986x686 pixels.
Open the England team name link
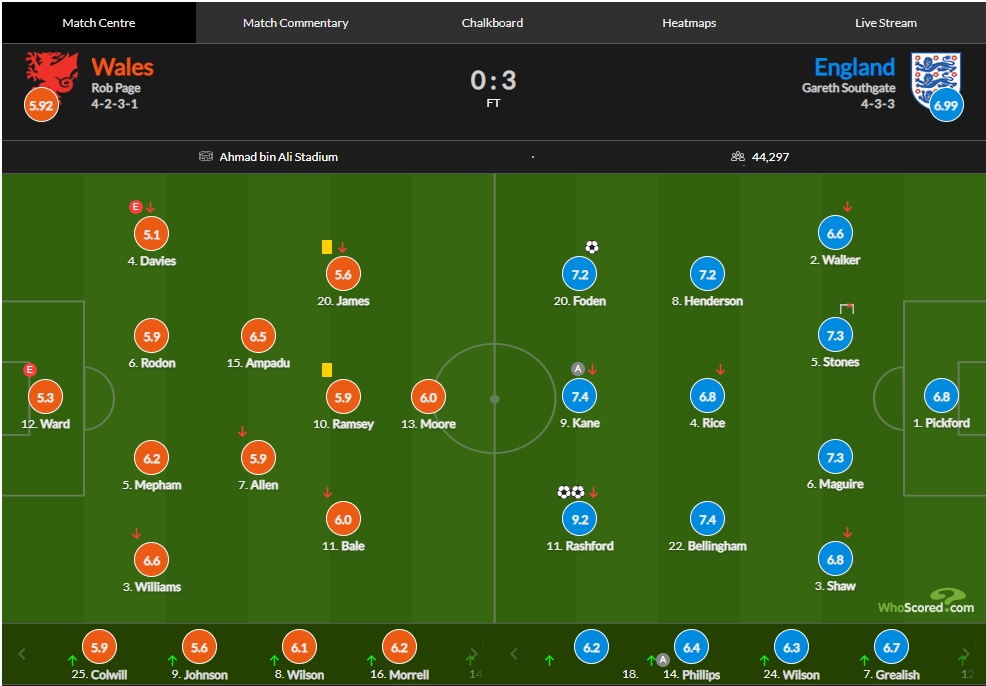coord(854,67)
